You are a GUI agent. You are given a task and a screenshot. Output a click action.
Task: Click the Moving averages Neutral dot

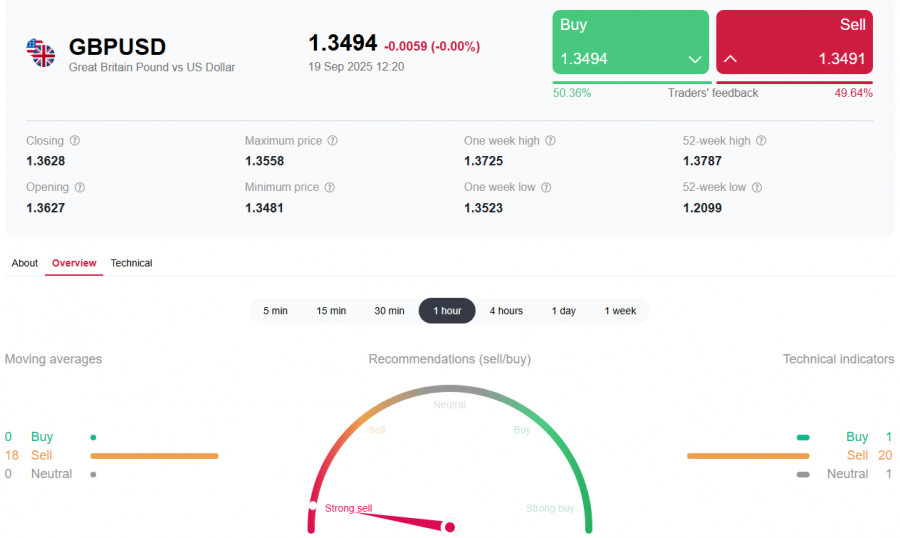point(93,474)
